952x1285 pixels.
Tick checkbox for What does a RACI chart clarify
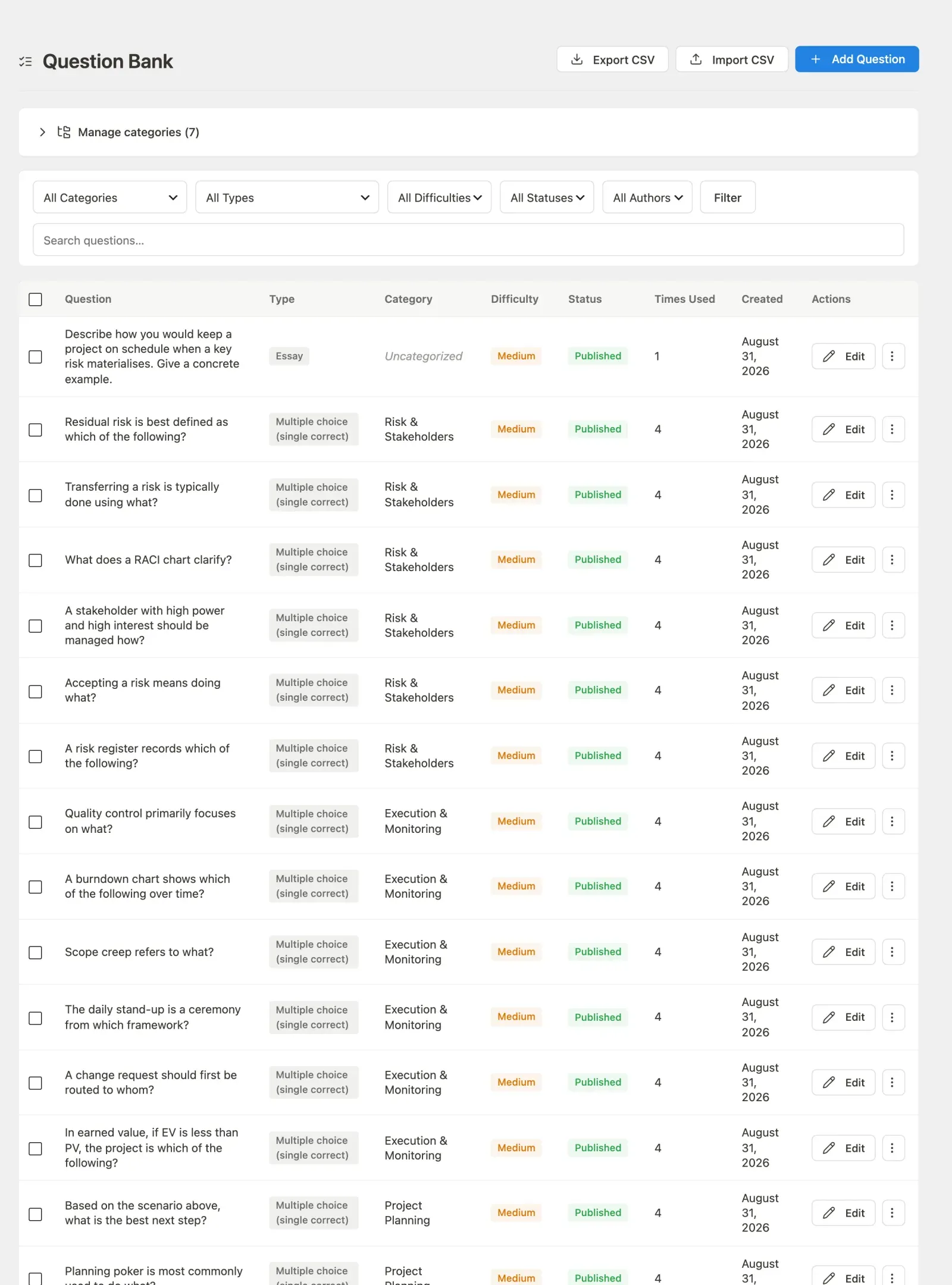pos(36,560)
